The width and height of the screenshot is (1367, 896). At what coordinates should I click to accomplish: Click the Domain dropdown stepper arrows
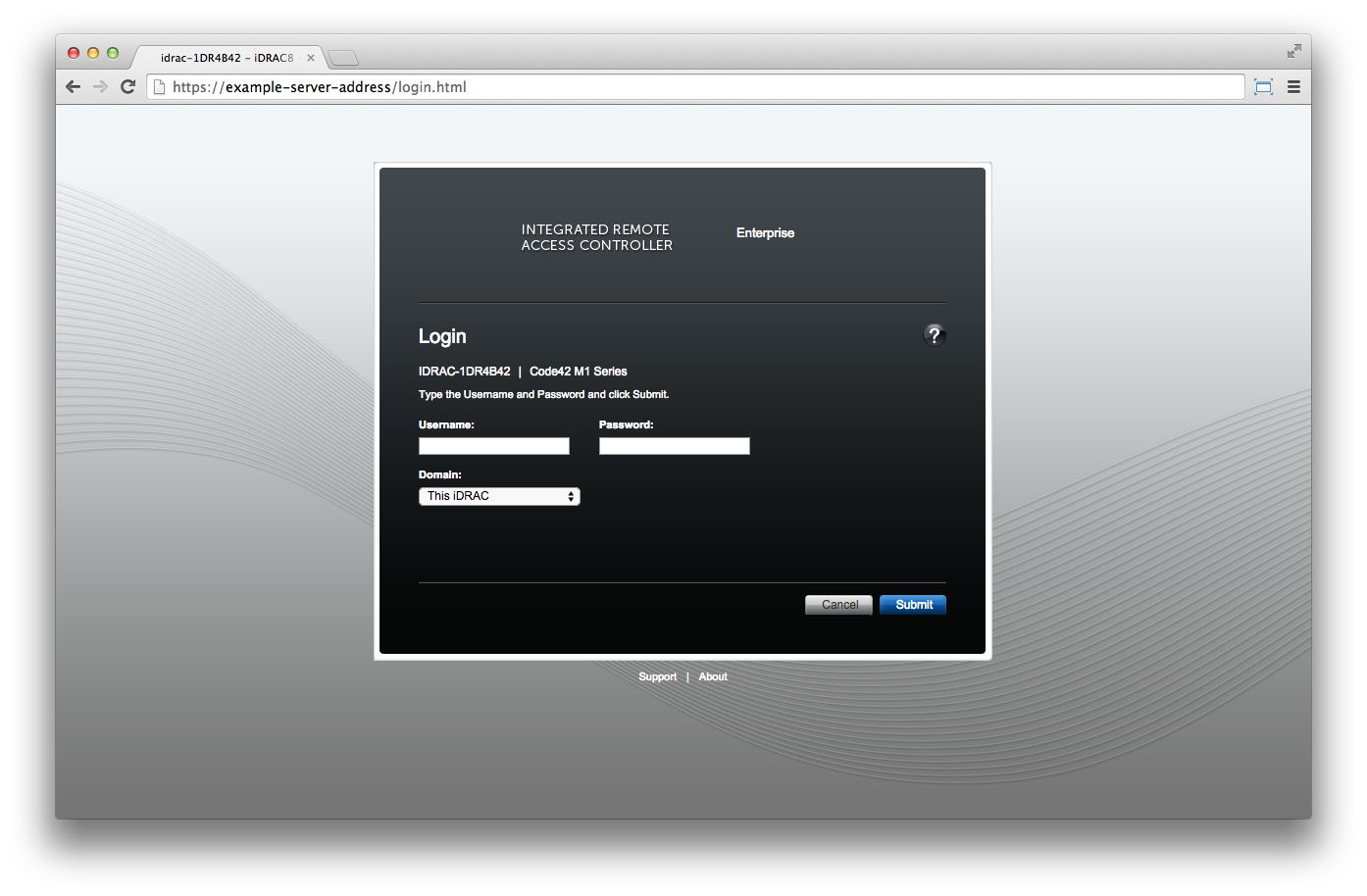coord(571,496)
